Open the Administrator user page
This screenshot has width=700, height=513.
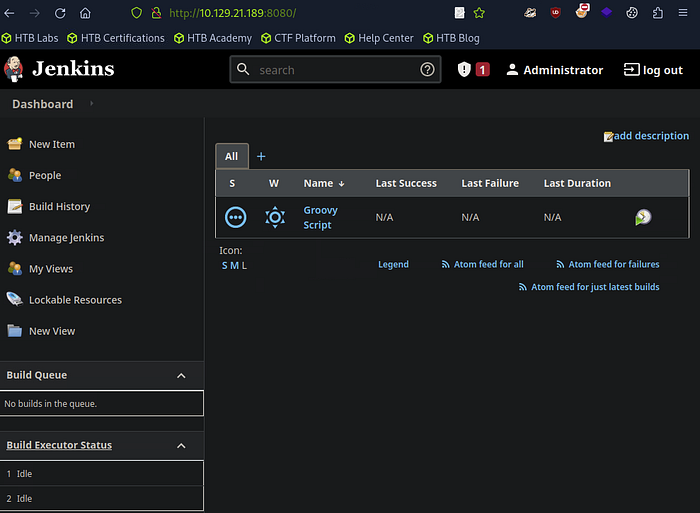[554, 70]
